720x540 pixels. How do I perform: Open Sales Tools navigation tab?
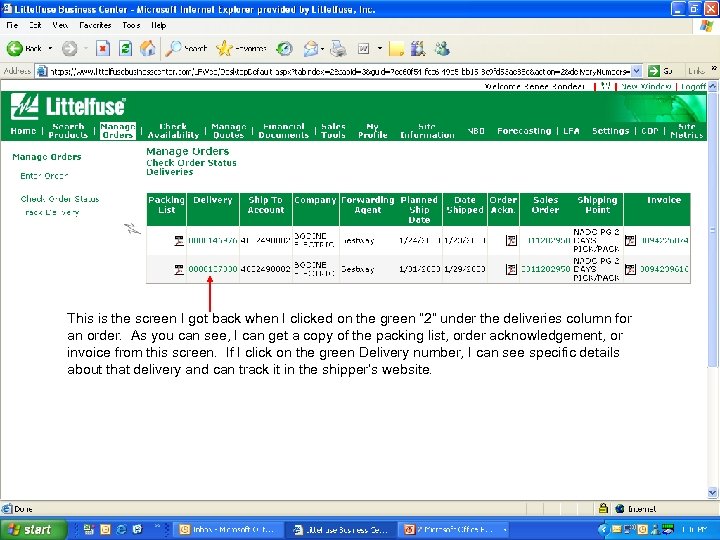(333, 130)
